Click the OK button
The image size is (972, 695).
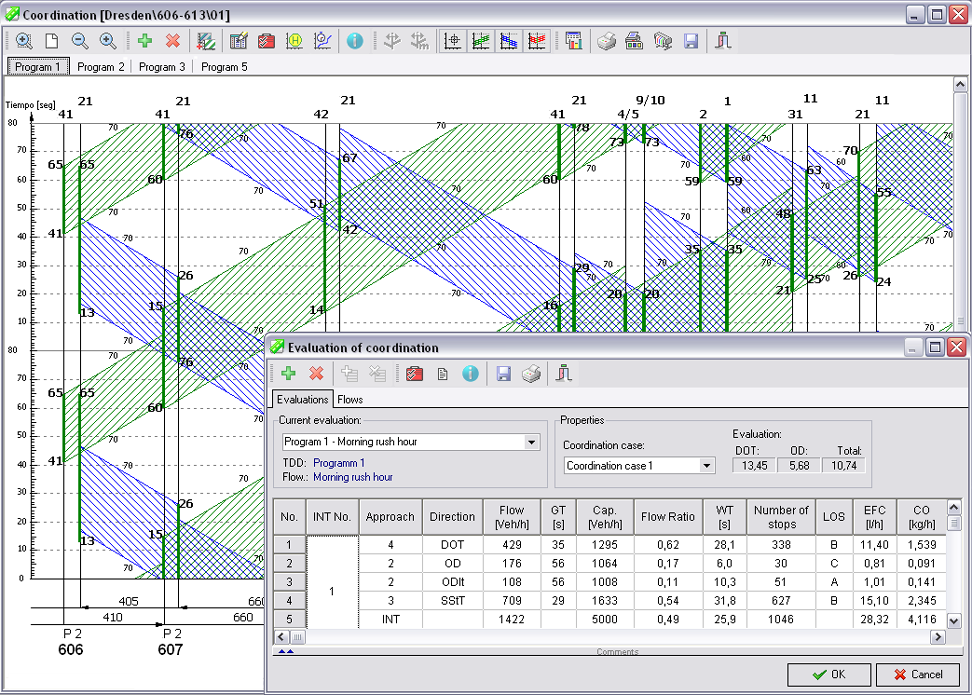[x=829, y=674]
